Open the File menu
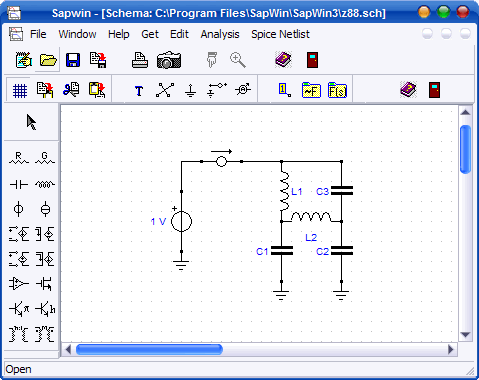The height and width of the screenshot is (380, 479). click(38, 34)
